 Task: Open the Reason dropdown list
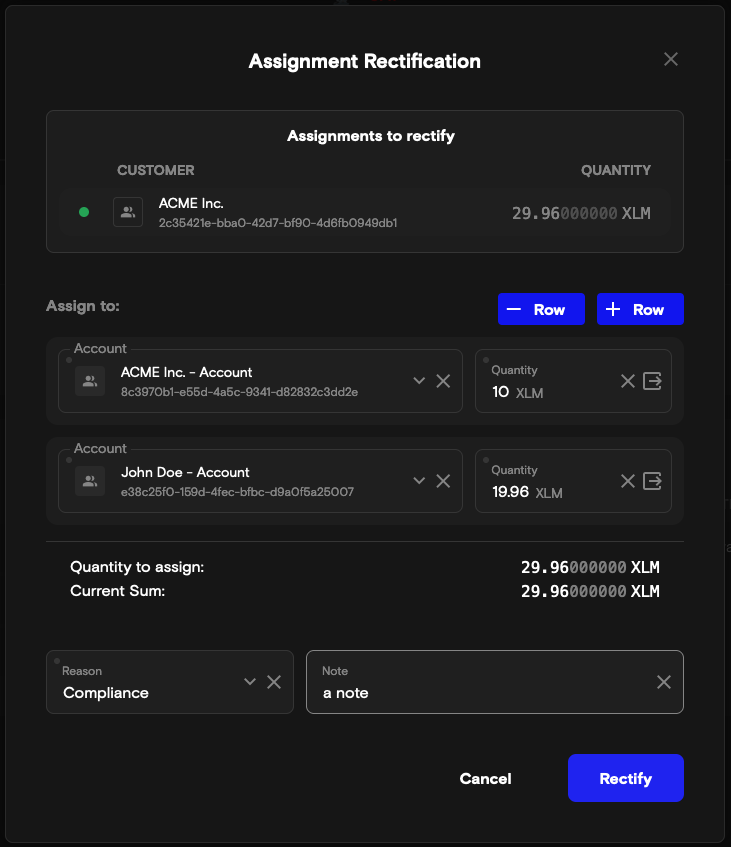click(x=250, y=682)
